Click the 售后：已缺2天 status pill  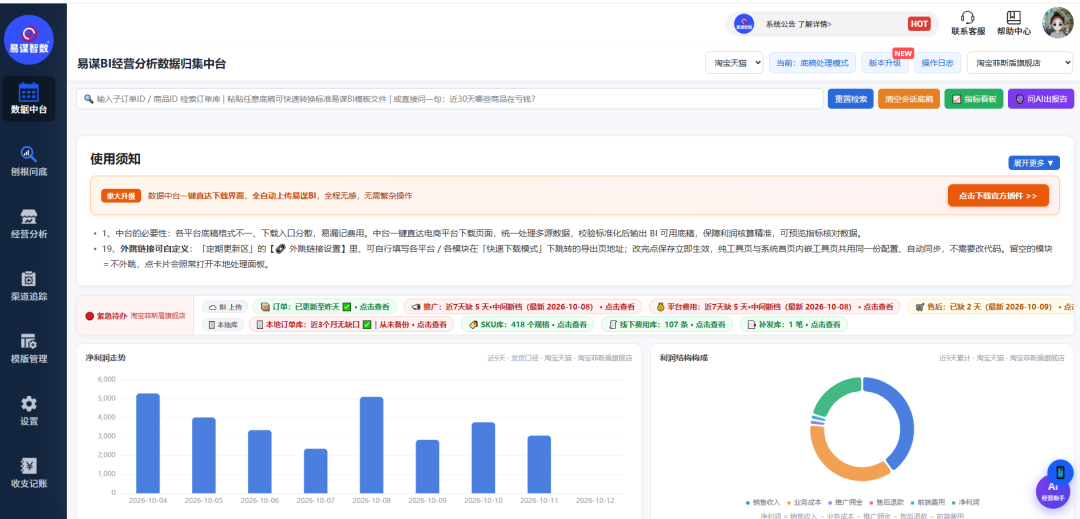click(990, 307)
